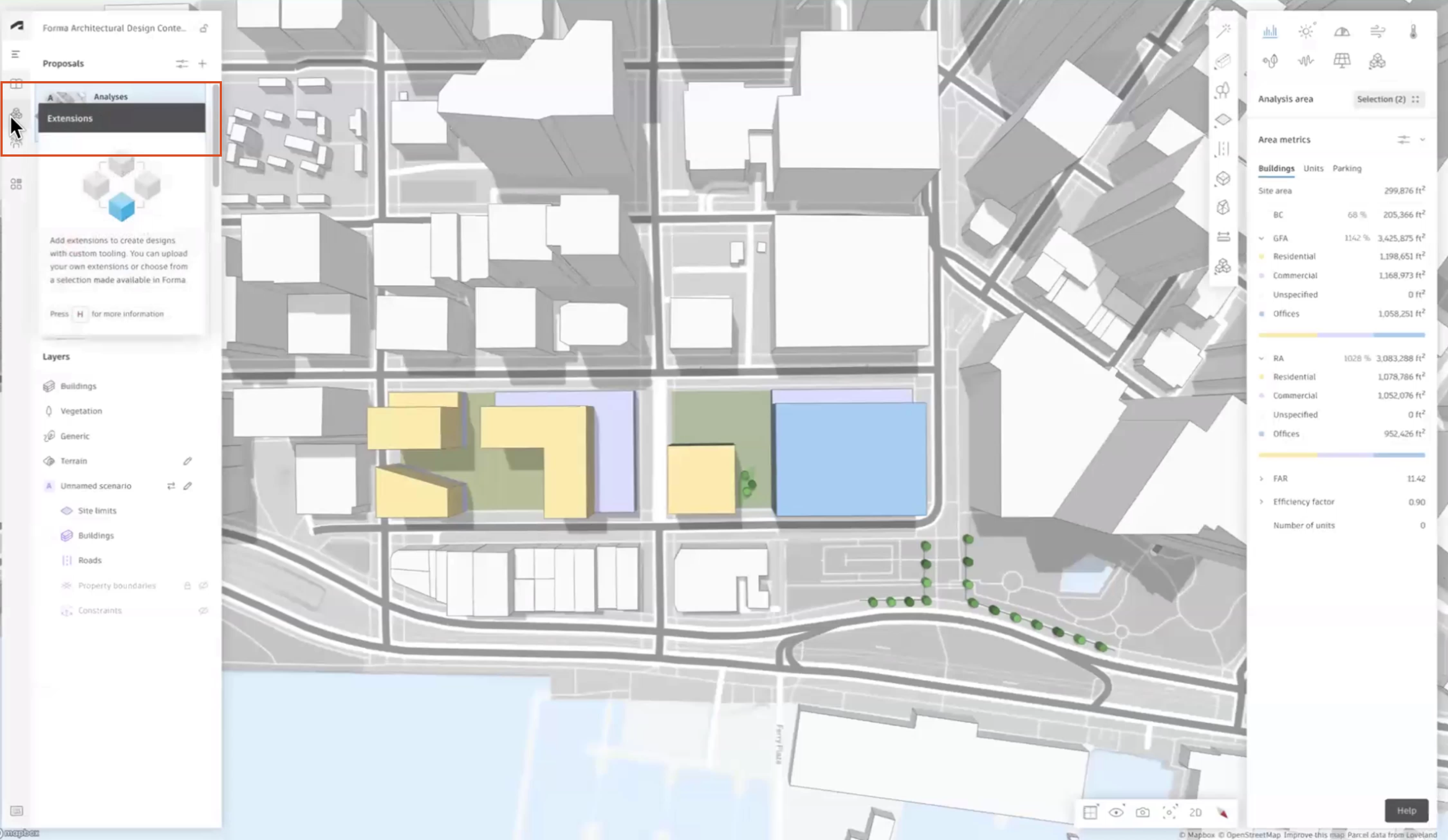This screenshot has width=1448, height=840.
Task: Click the sun/solar analysis icon
Action: click(x=1306, y=31)
